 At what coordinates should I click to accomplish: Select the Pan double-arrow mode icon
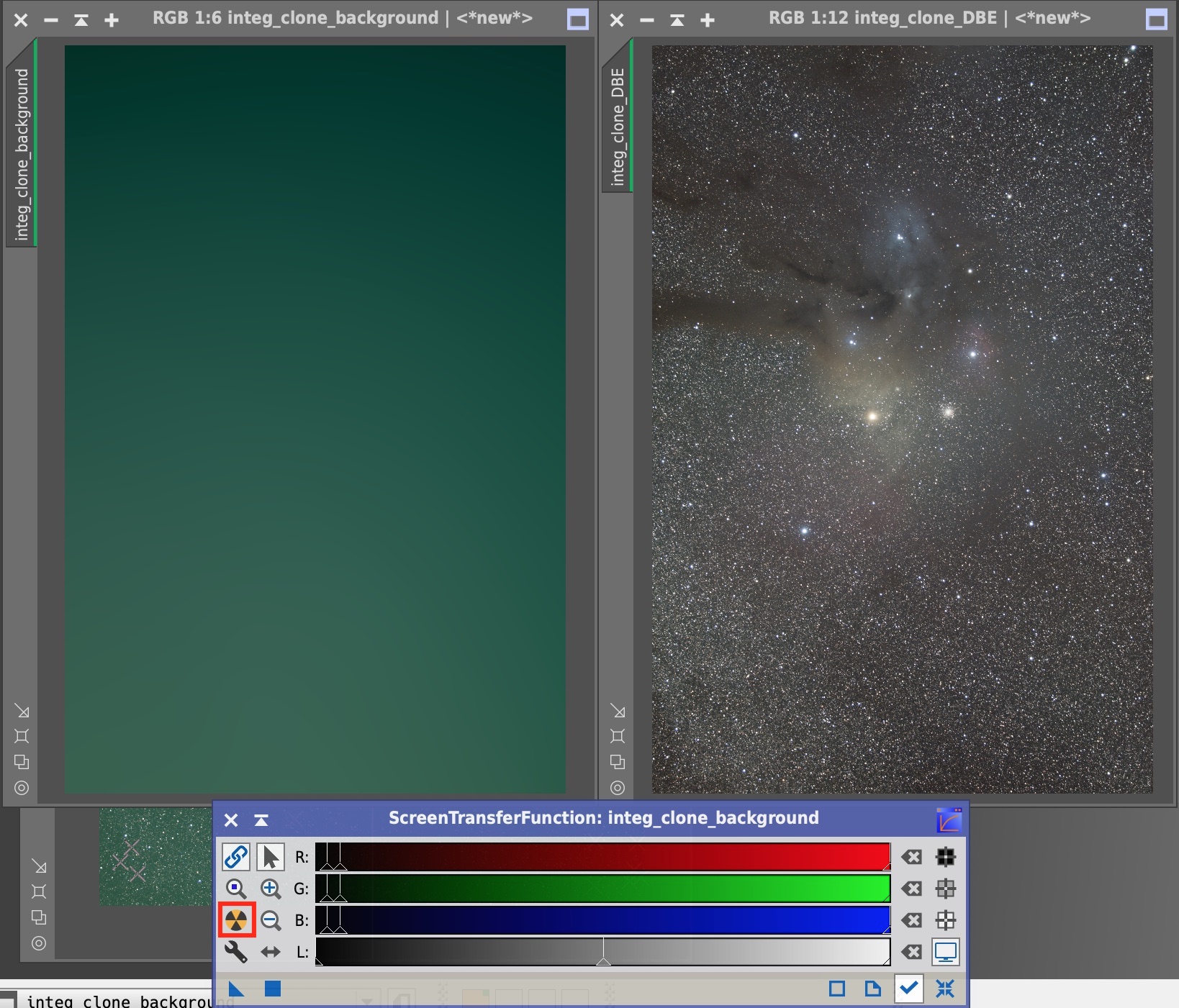pyautogui.click(x=271, y=952)
